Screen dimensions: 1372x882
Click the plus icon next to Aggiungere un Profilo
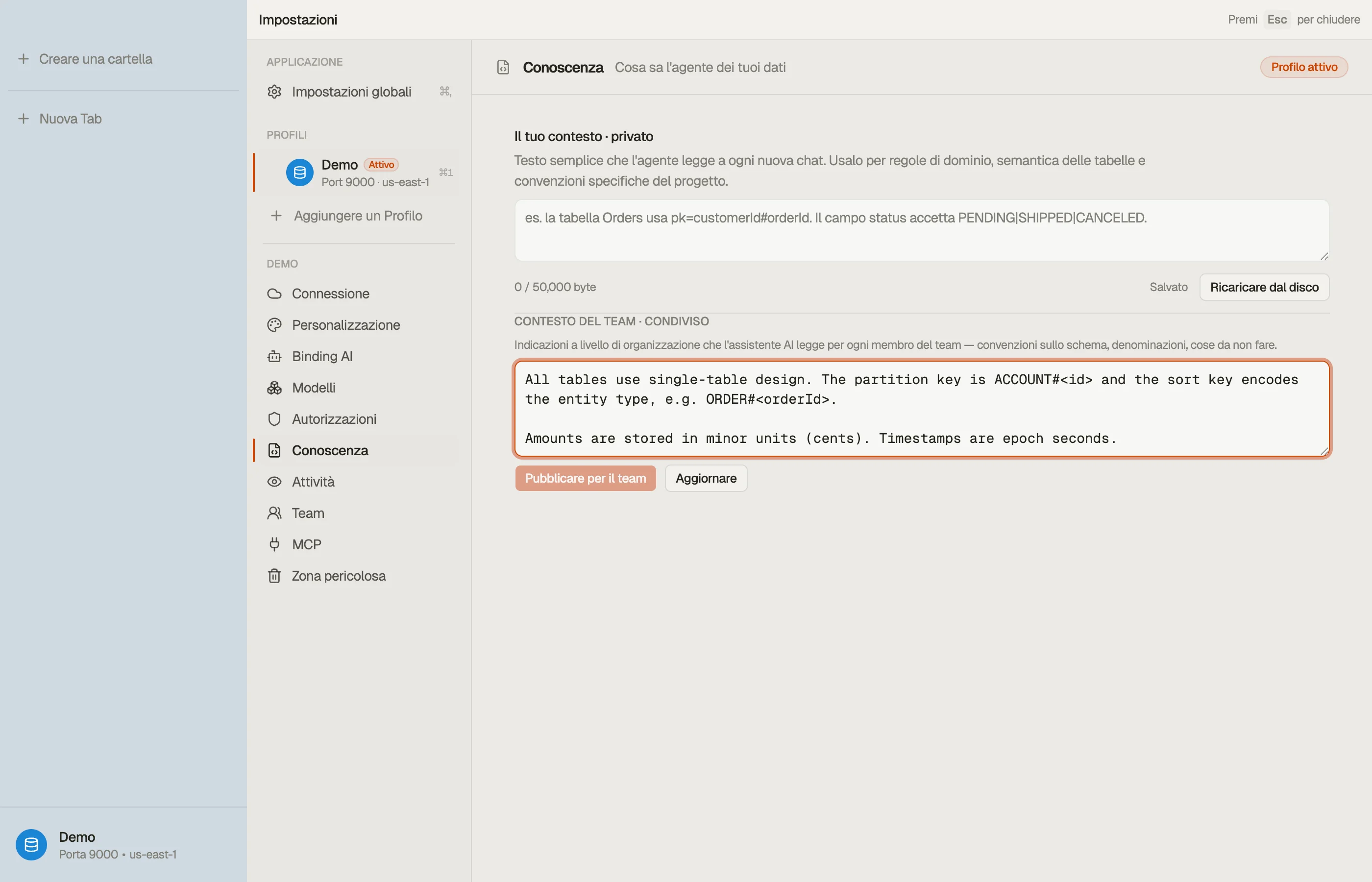(x=276, y=216)
